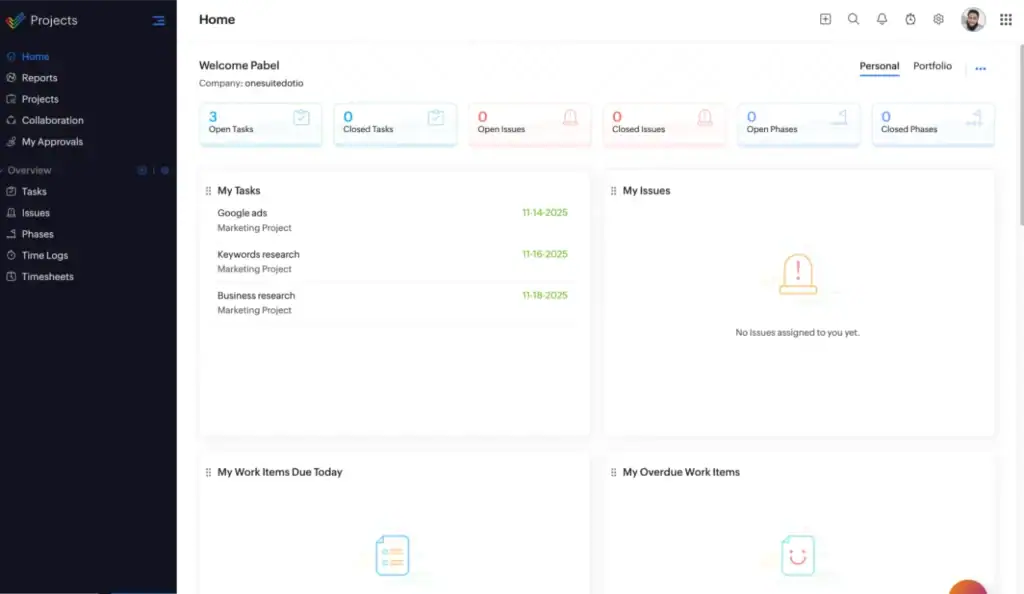The width and height of the screenshot is (1024, 594).
Task: Open the ellipsis more options menu
Action: 980,68
